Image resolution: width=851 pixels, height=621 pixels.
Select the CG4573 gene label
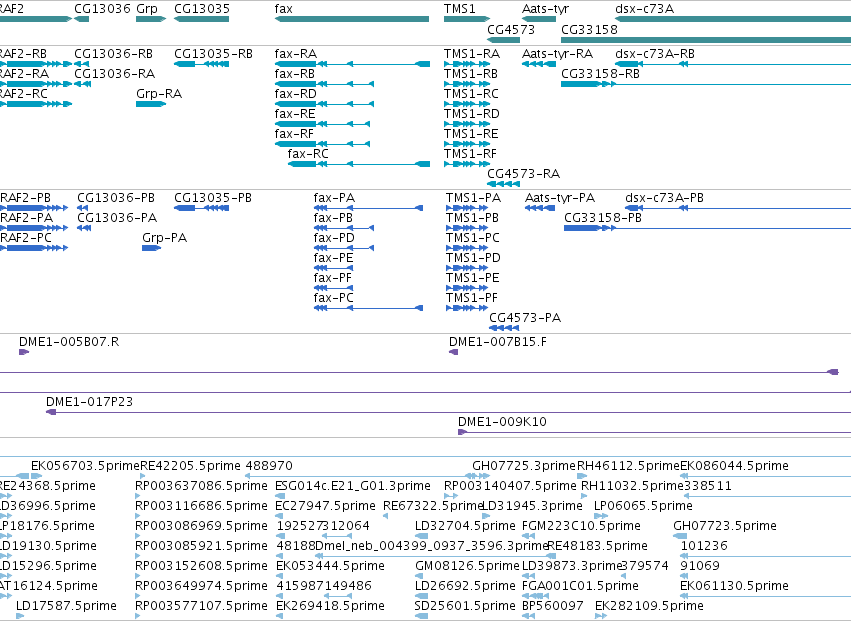tap(511, 29)
